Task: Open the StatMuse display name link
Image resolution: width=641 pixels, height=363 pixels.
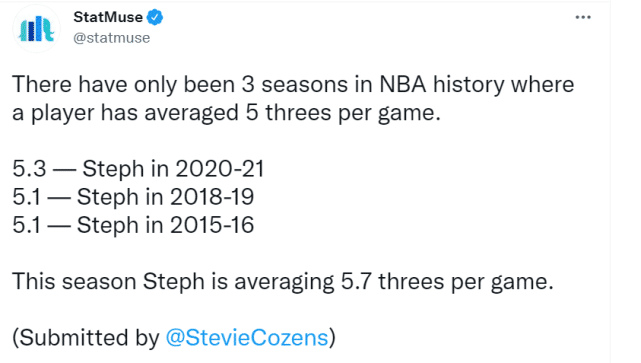Action: click(108, 17)
